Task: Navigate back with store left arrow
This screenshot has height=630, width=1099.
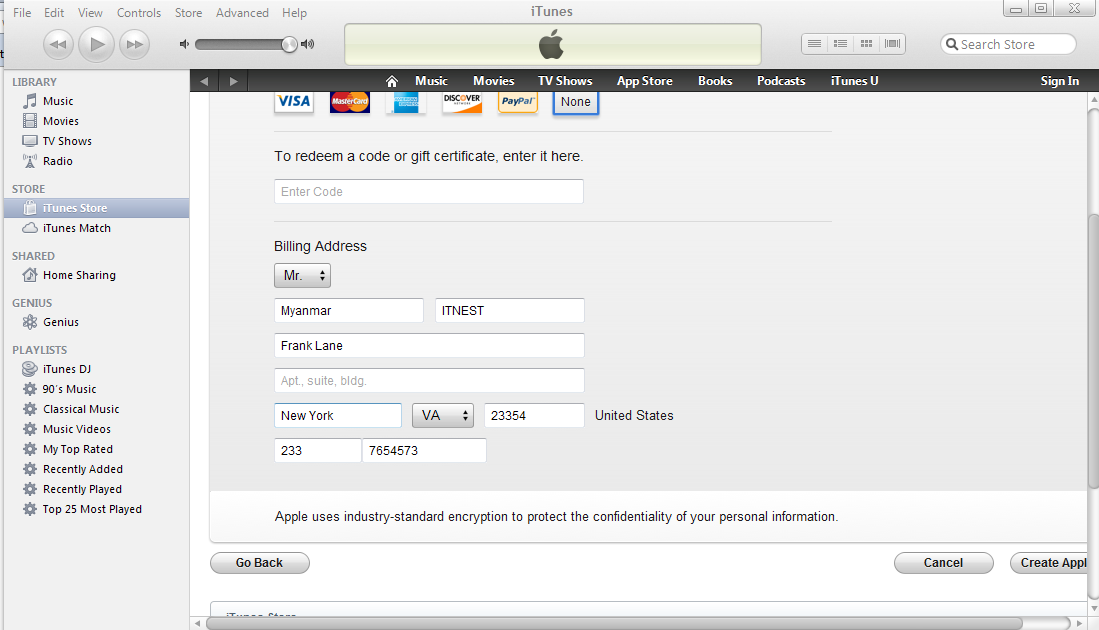Action: 204,81
